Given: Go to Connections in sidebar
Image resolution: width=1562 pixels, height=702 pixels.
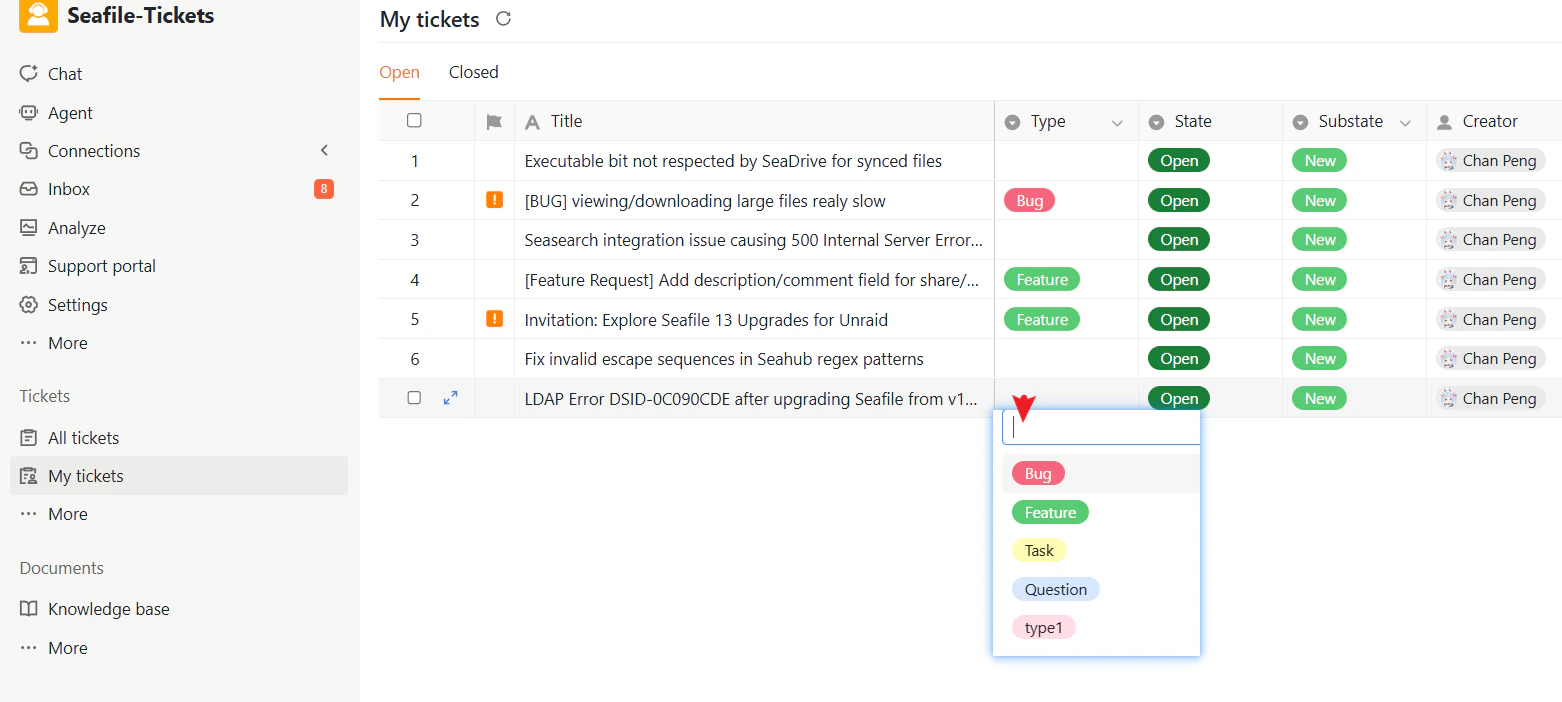Looking at the screenshot, I should click(94, 151).
